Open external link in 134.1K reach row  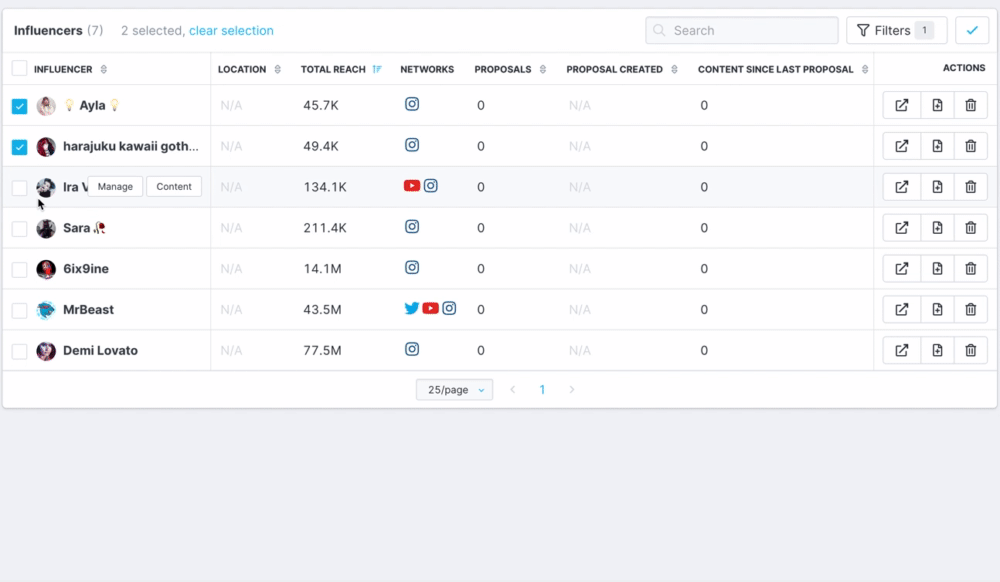901,187
